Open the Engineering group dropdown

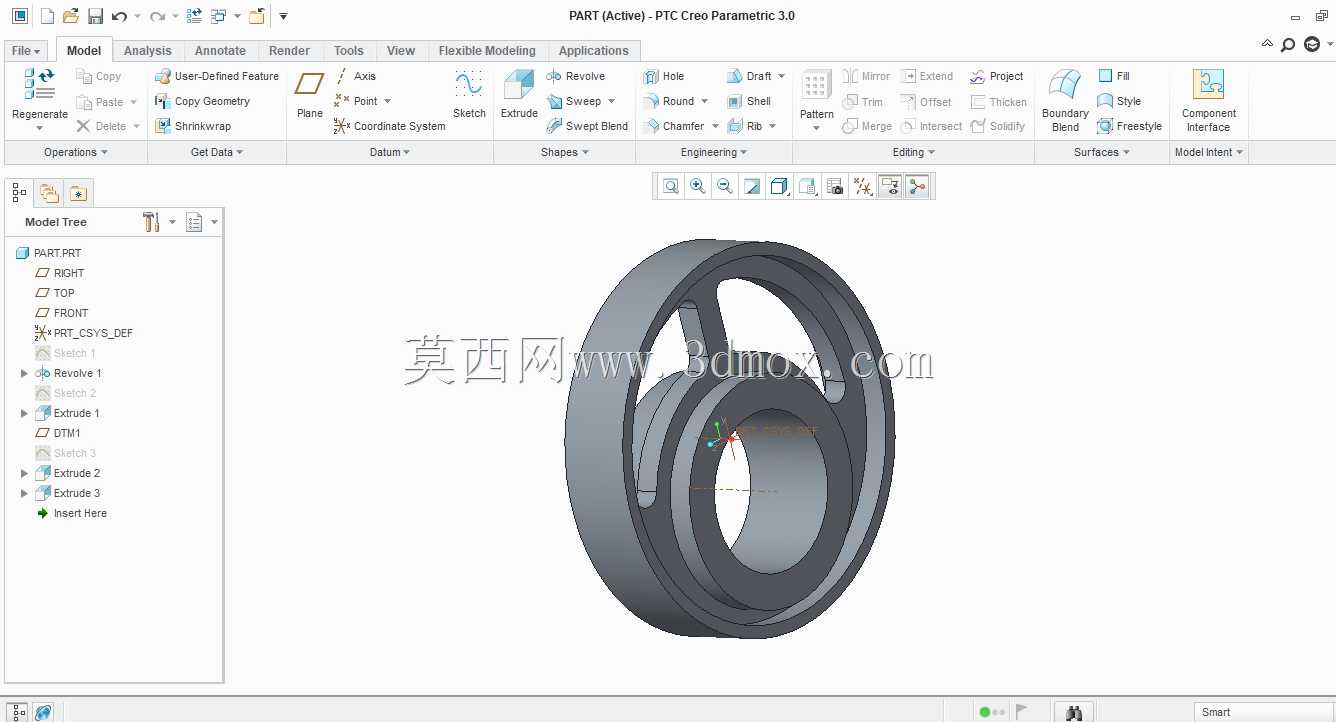tap(715, 152)
